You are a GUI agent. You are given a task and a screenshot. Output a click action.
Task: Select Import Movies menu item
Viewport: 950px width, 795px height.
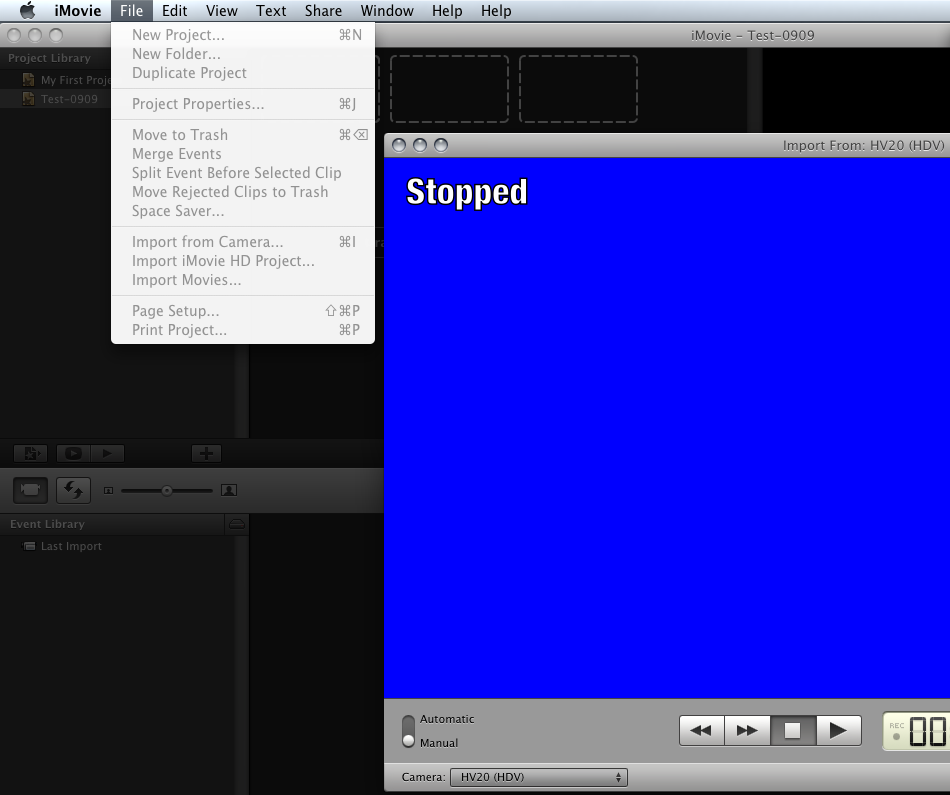tap(243, 280)
